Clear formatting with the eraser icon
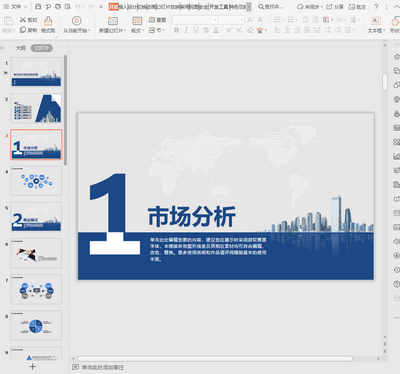Screen dimensions: 400x374 pos(250,30)
